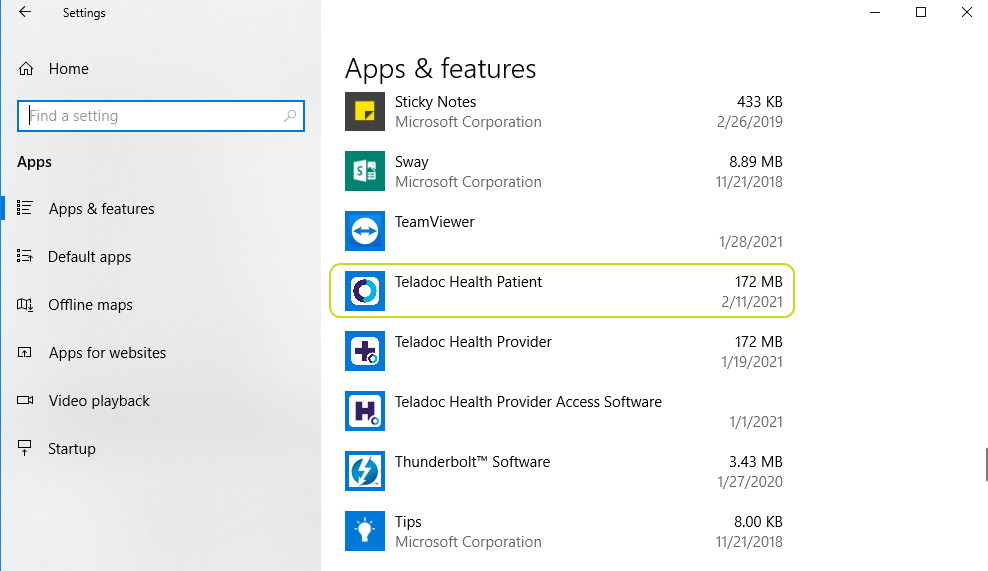Viewport: 988px width, 571px height.
Task: Click Thunderbolt Software size 3.43 MB
Action: click(x=755, y=461)
